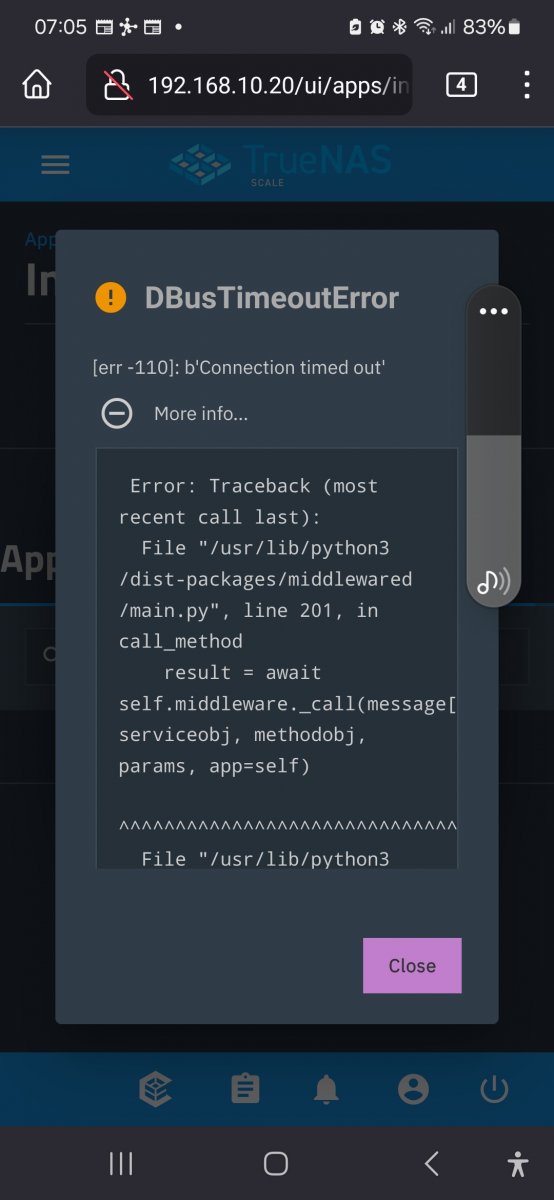Open the browser three-dot overflow menu

(527, 85)
